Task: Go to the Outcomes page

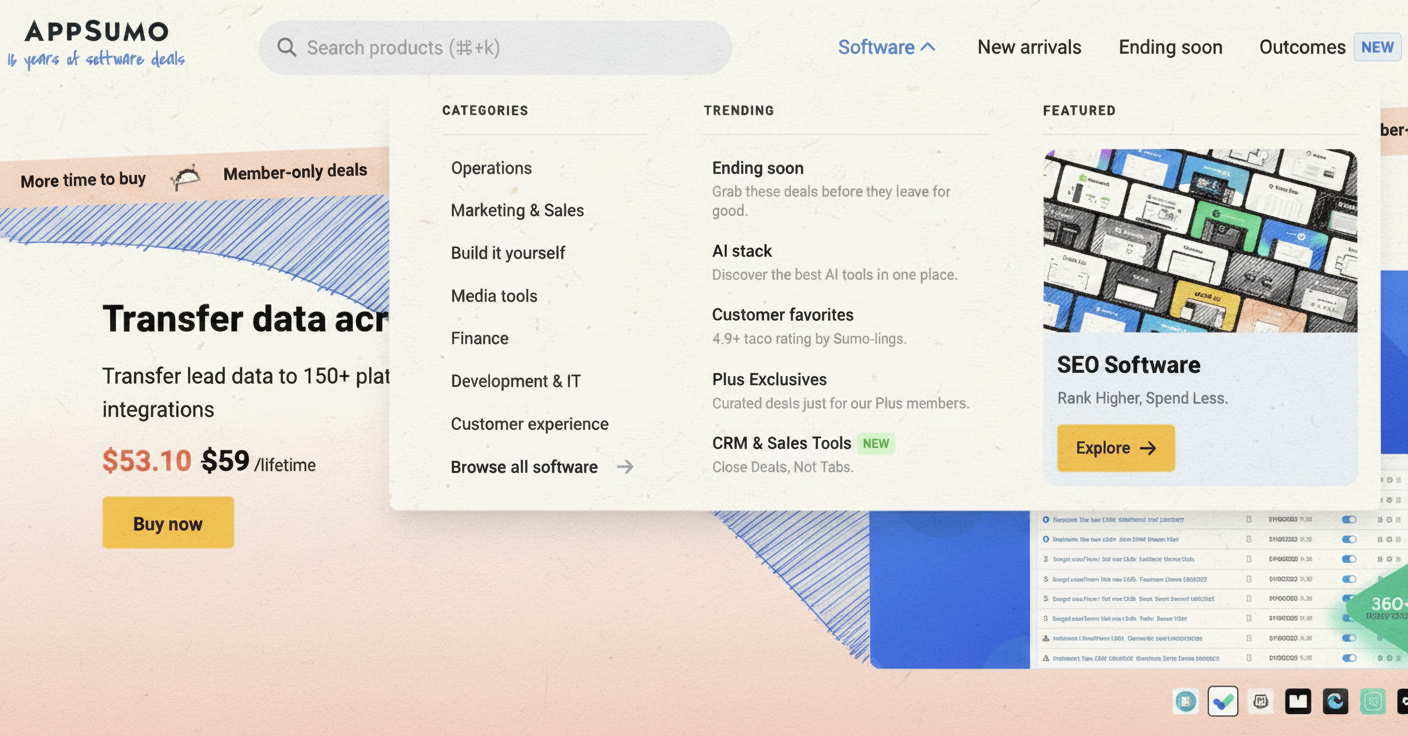Action: coord(1302,47)
